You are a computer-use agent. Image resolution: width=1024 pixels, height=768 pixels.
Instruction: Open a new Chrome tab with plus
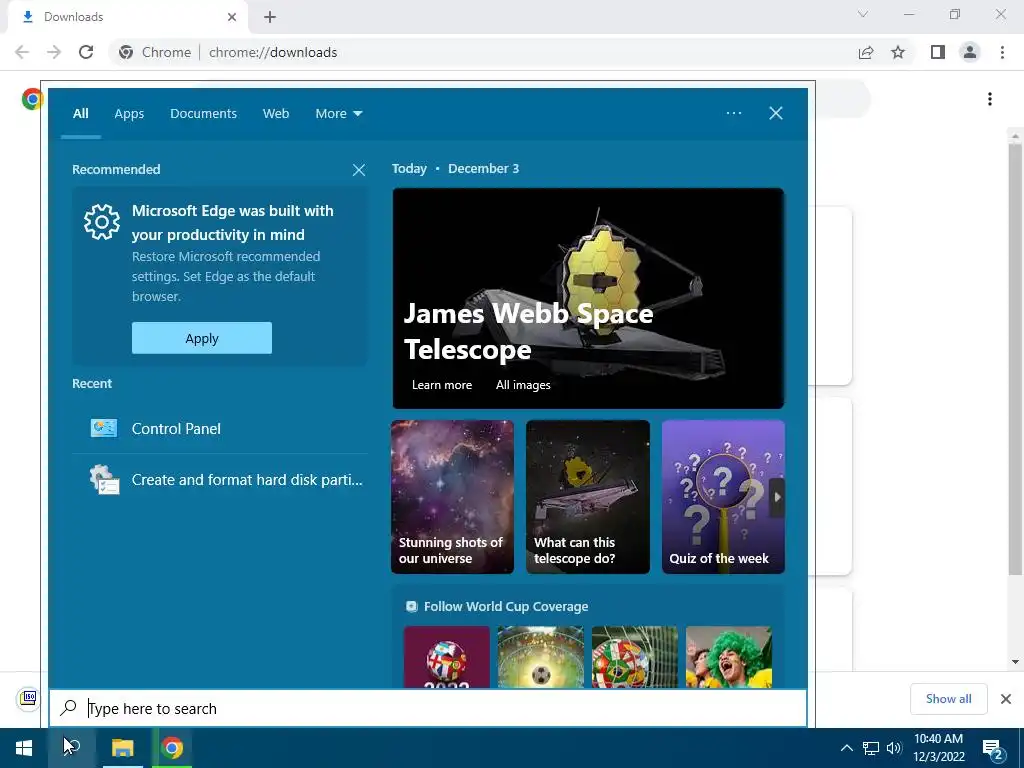(270, 17)
